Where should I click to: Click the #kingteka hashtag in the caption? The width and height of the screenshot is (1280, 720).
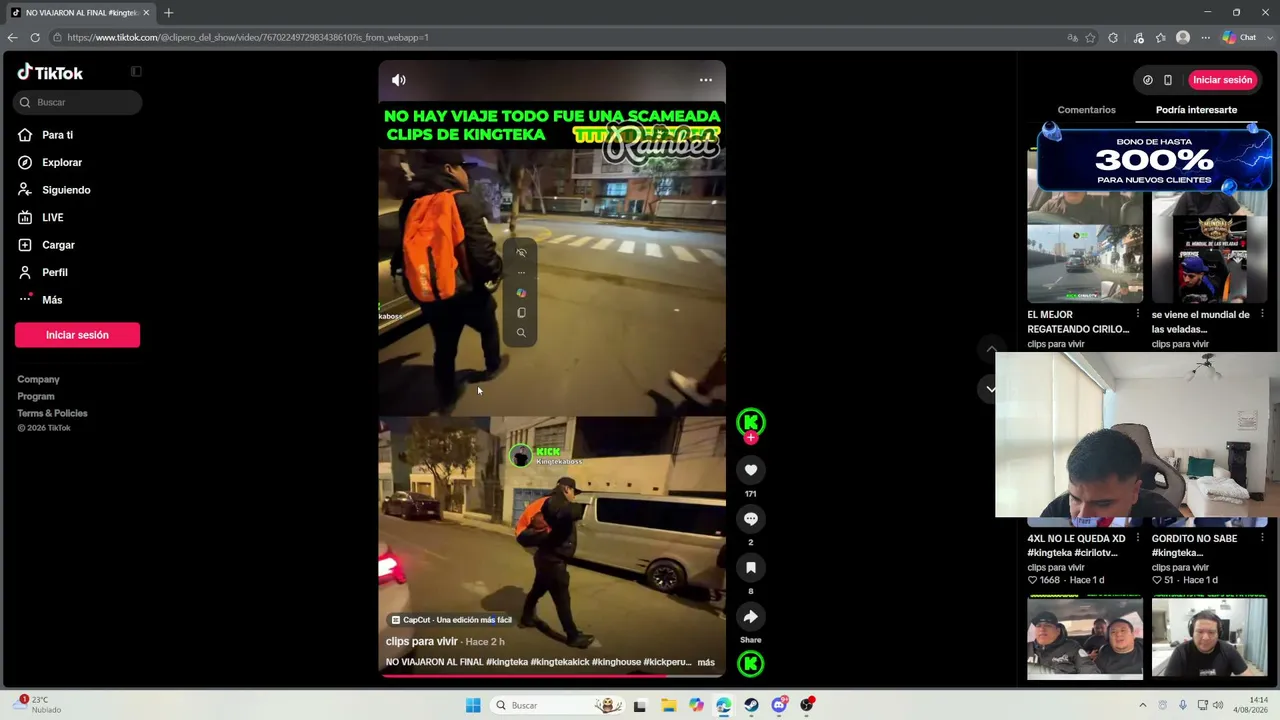(x=507, y=662)
